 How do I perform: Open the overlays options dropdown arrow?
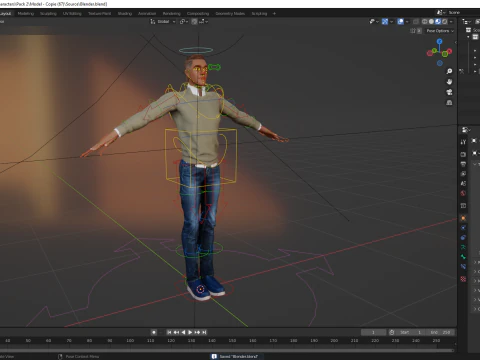click(x=407, y=21)
